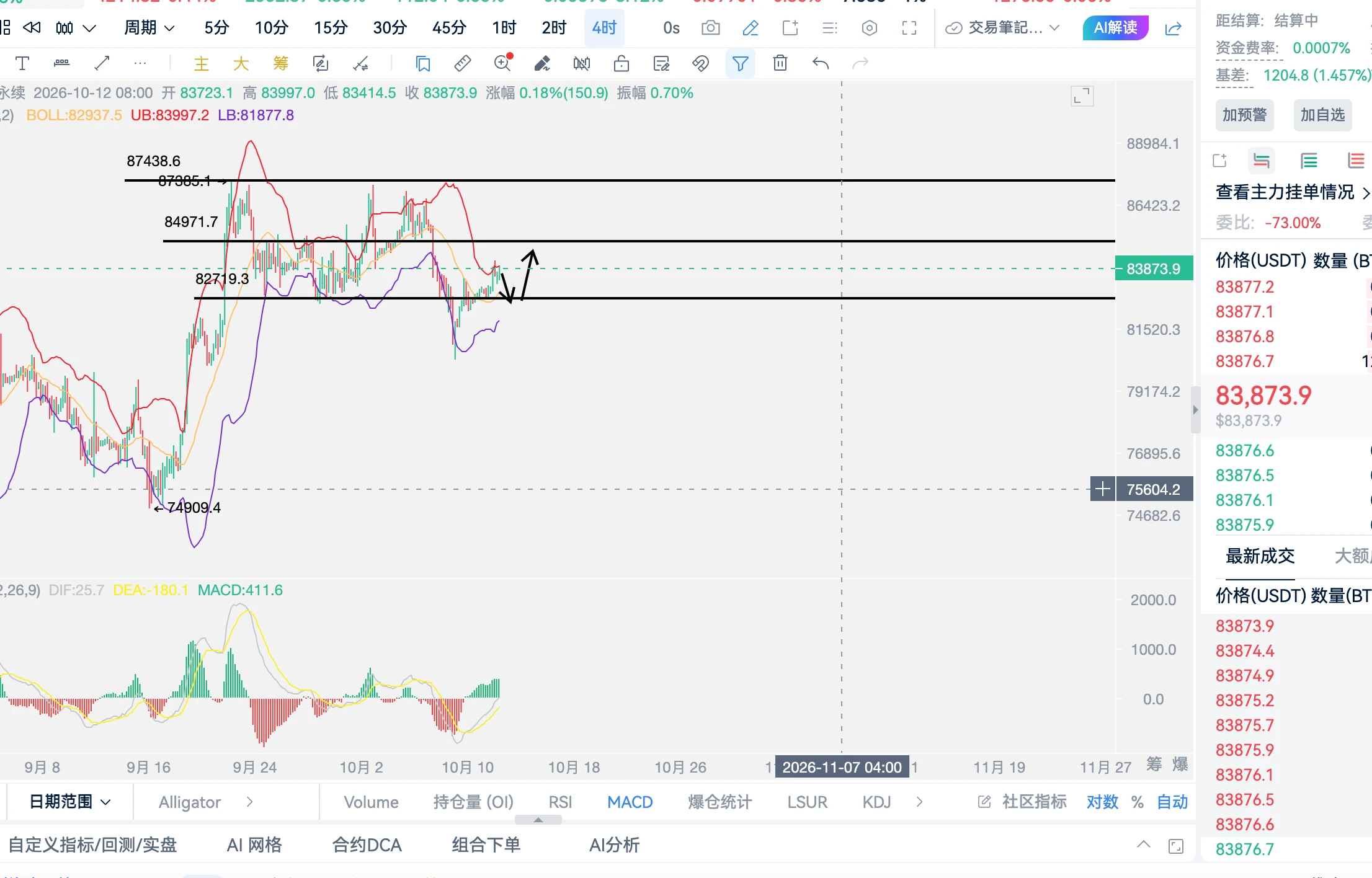Image resolution: width=1372 pixels, height=878 pixels.
Task: Click the pencil draw icon
Action: coord(751,28)
